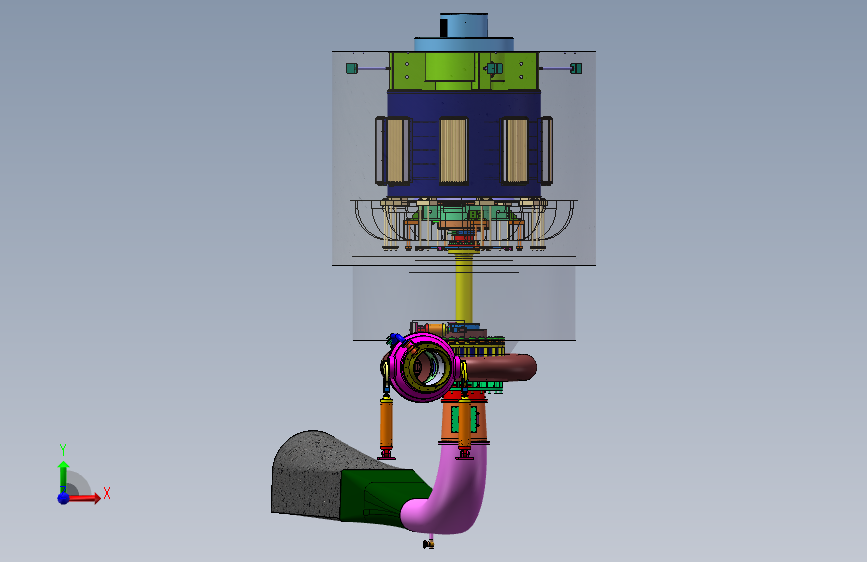Select the dark green draft tube section
The image size is (867, 562).
pos(382,497)
